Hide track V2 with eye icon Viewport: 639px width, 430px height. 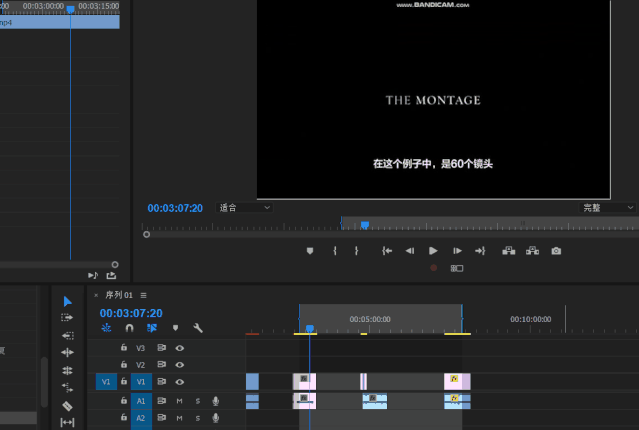tap(179, 365)
